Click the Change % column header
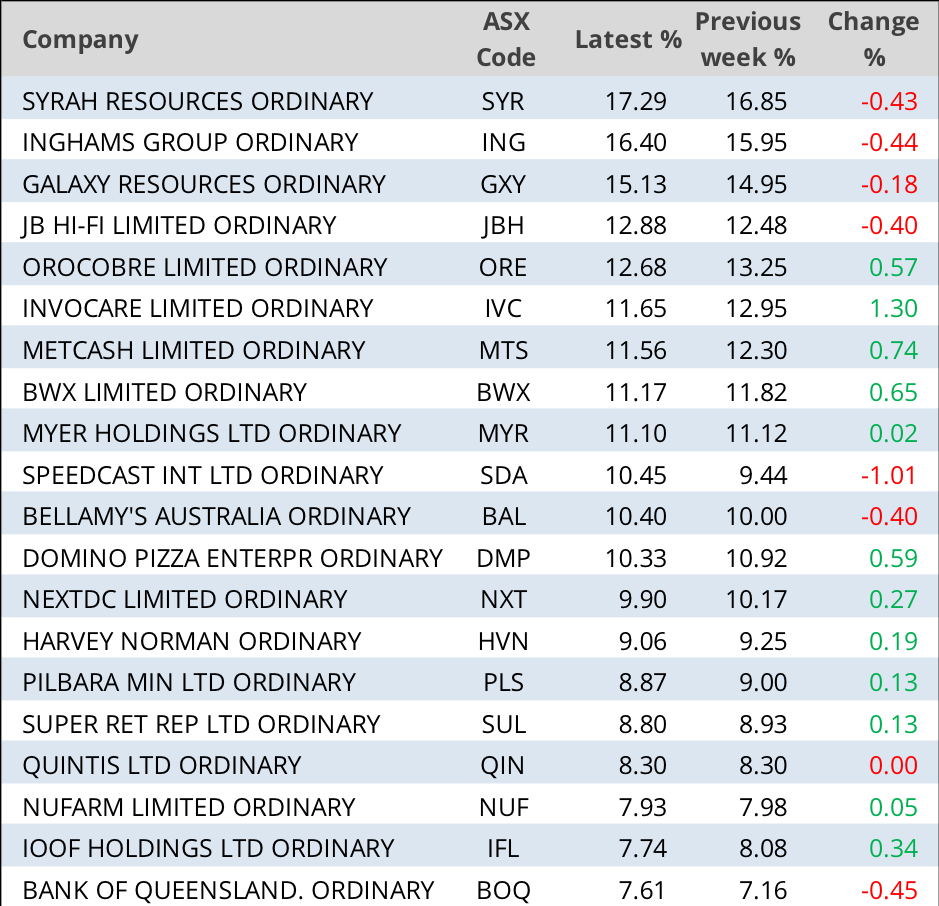Viewport: 939px width, 906px height. [873, 40]
